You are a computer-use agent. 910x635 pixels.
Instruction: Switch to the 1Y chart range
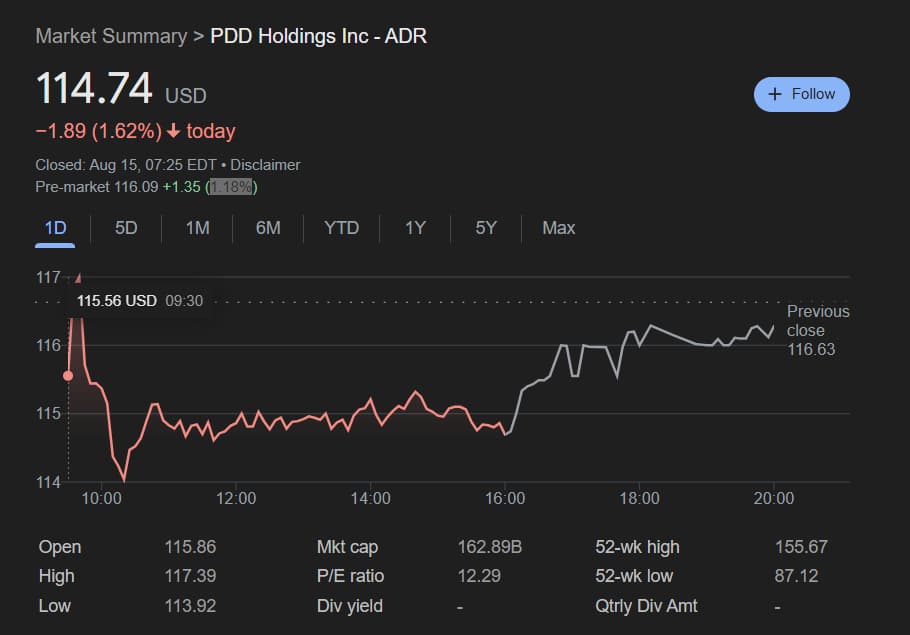click(x=416, y=228)
